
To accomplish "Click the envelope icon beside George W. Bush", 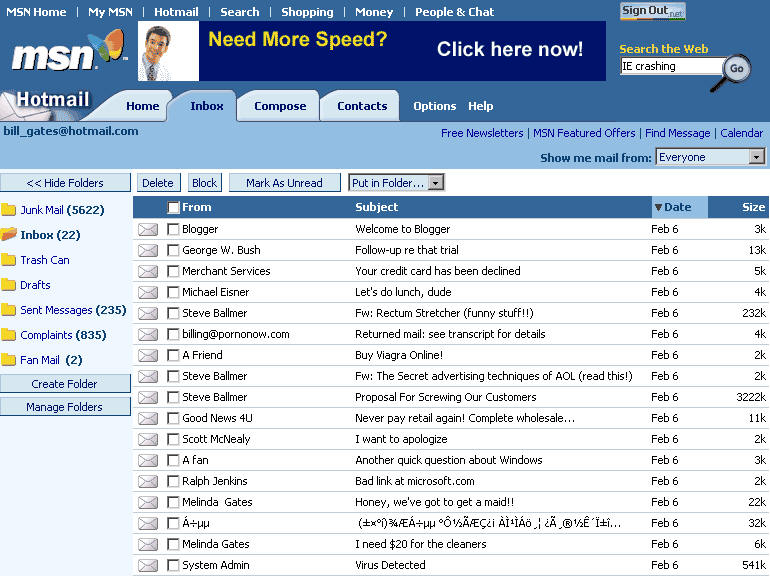I will click(148, 250).
